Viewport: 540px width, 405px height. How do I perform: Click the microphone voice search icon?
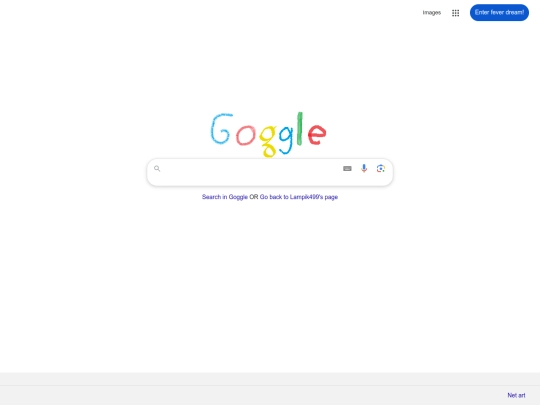[364, 168]
